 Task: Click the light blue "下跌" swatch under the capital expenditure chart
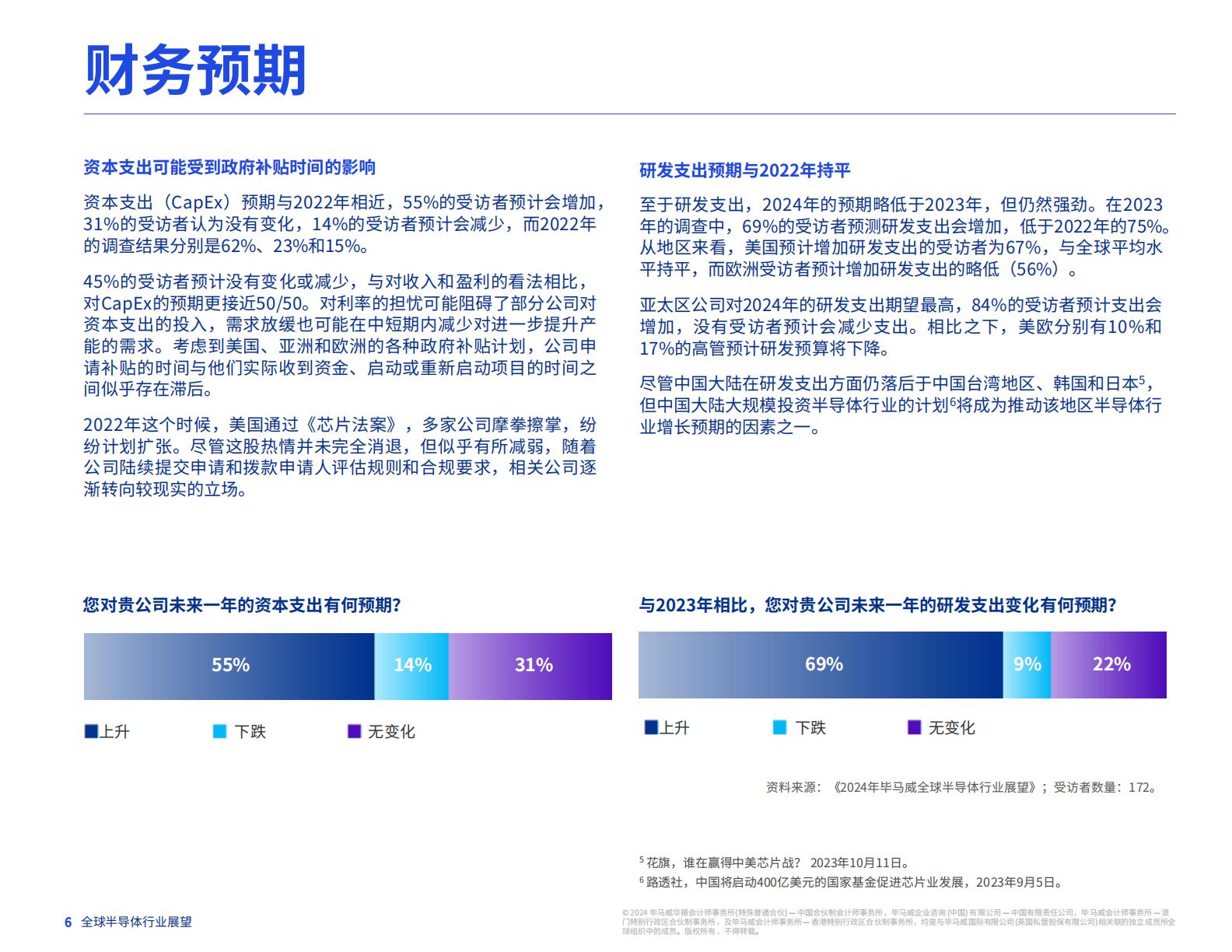(x=220, y=731)
